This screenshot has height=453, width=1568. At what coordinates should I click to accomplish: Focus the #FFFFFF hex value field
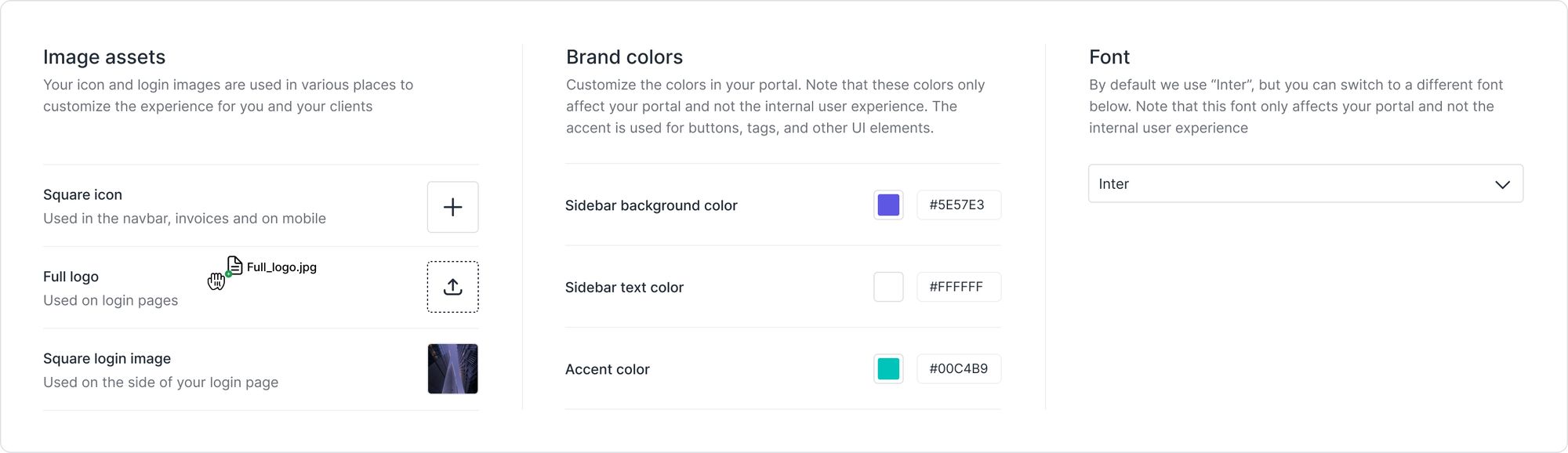957,287
